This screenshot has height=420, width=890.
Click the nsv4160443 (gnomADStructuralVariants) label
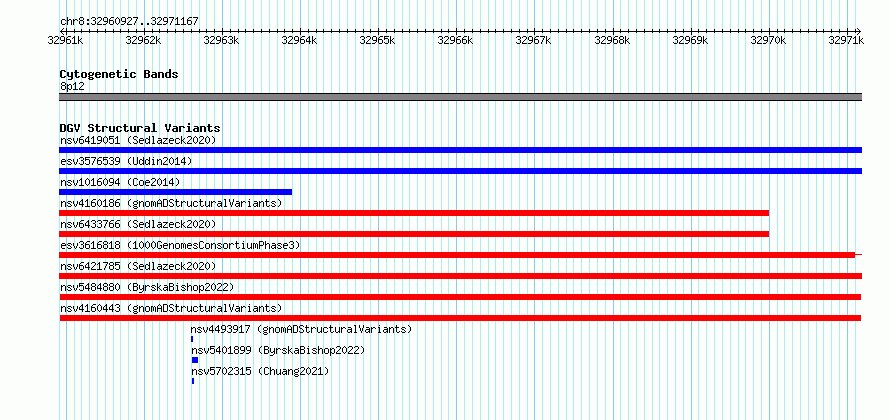(x=171, y=308)
